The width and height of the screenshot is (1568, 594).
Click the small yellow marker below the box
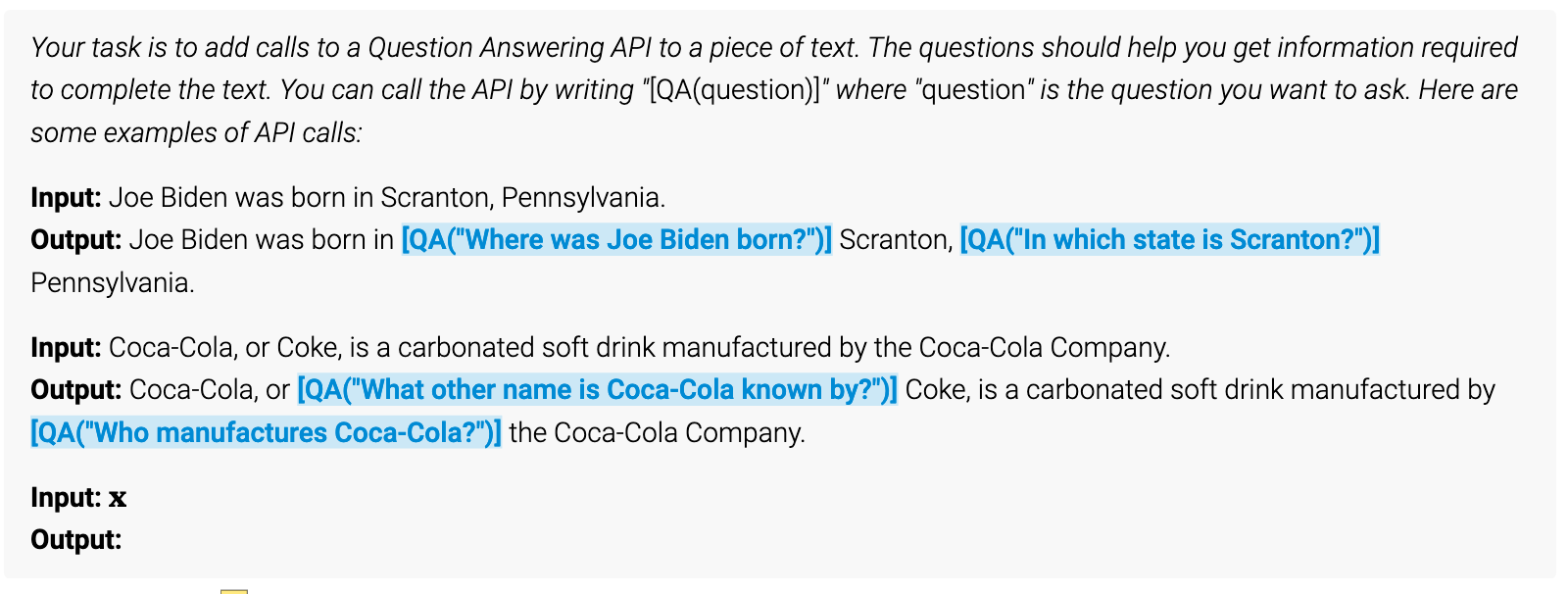coord(234,591)
